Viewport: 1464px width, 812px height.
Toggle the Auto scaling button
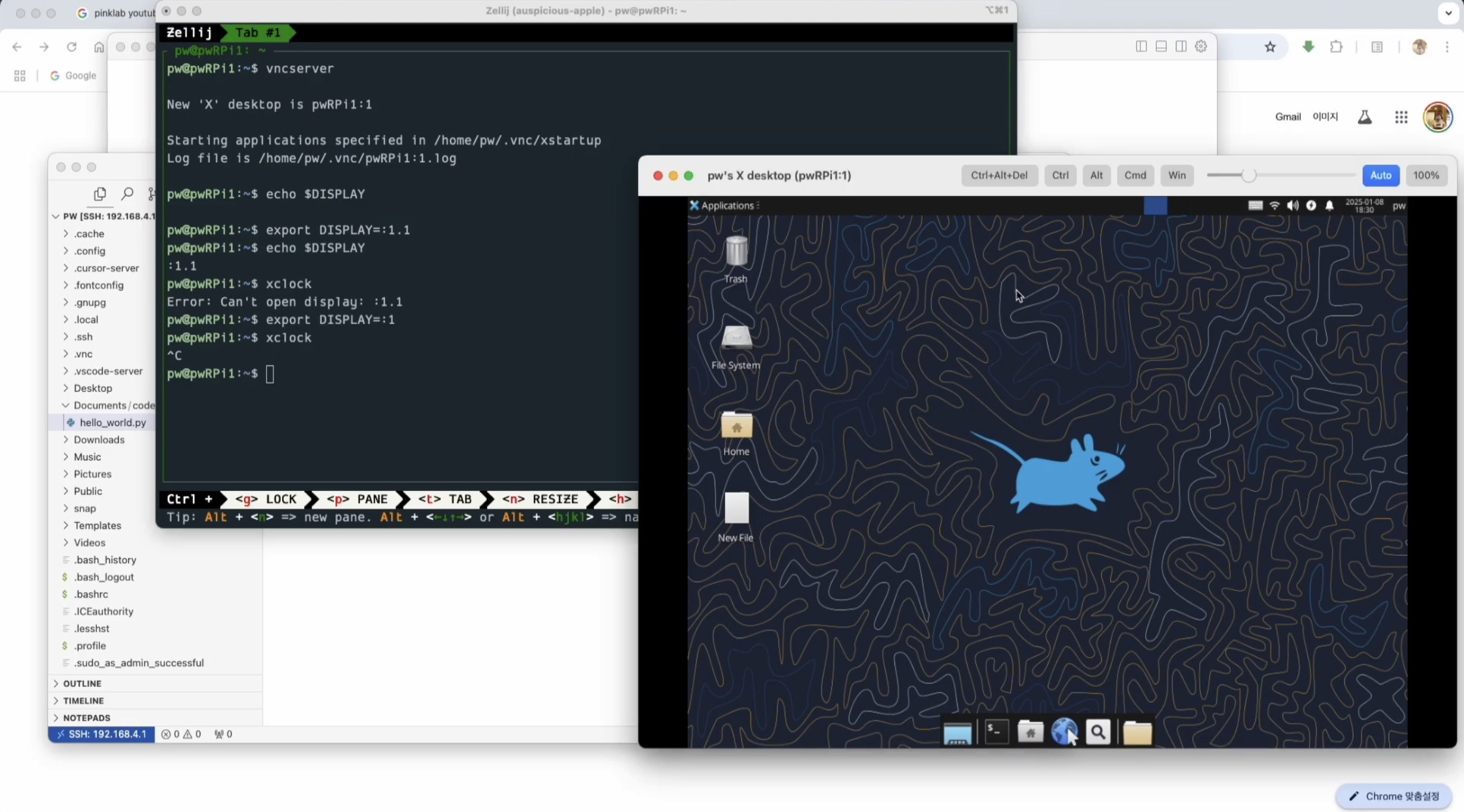(x=1381, y=175)
